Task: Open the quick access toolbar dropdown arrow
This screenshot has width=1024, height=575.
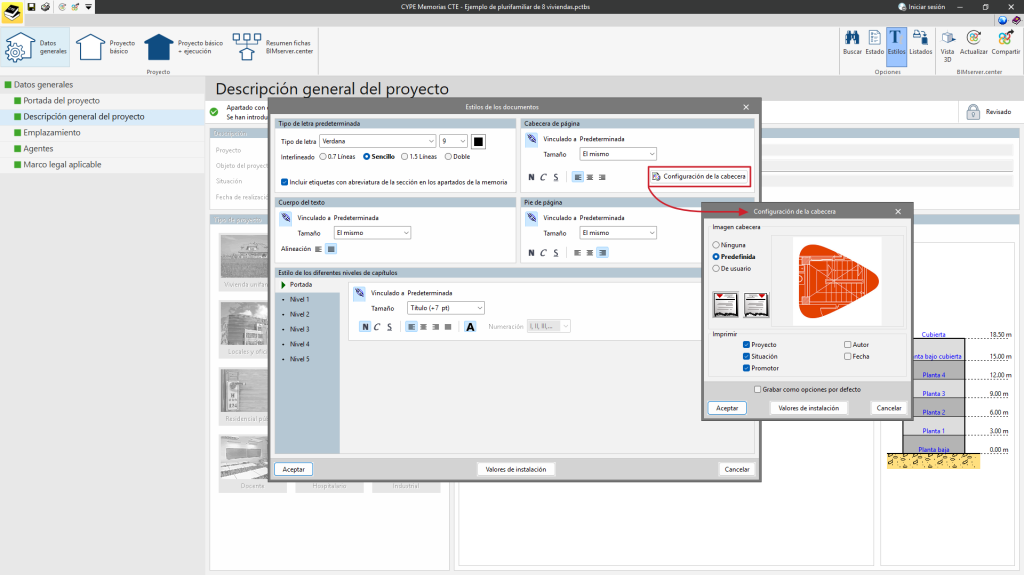Action: click(88, 7)
